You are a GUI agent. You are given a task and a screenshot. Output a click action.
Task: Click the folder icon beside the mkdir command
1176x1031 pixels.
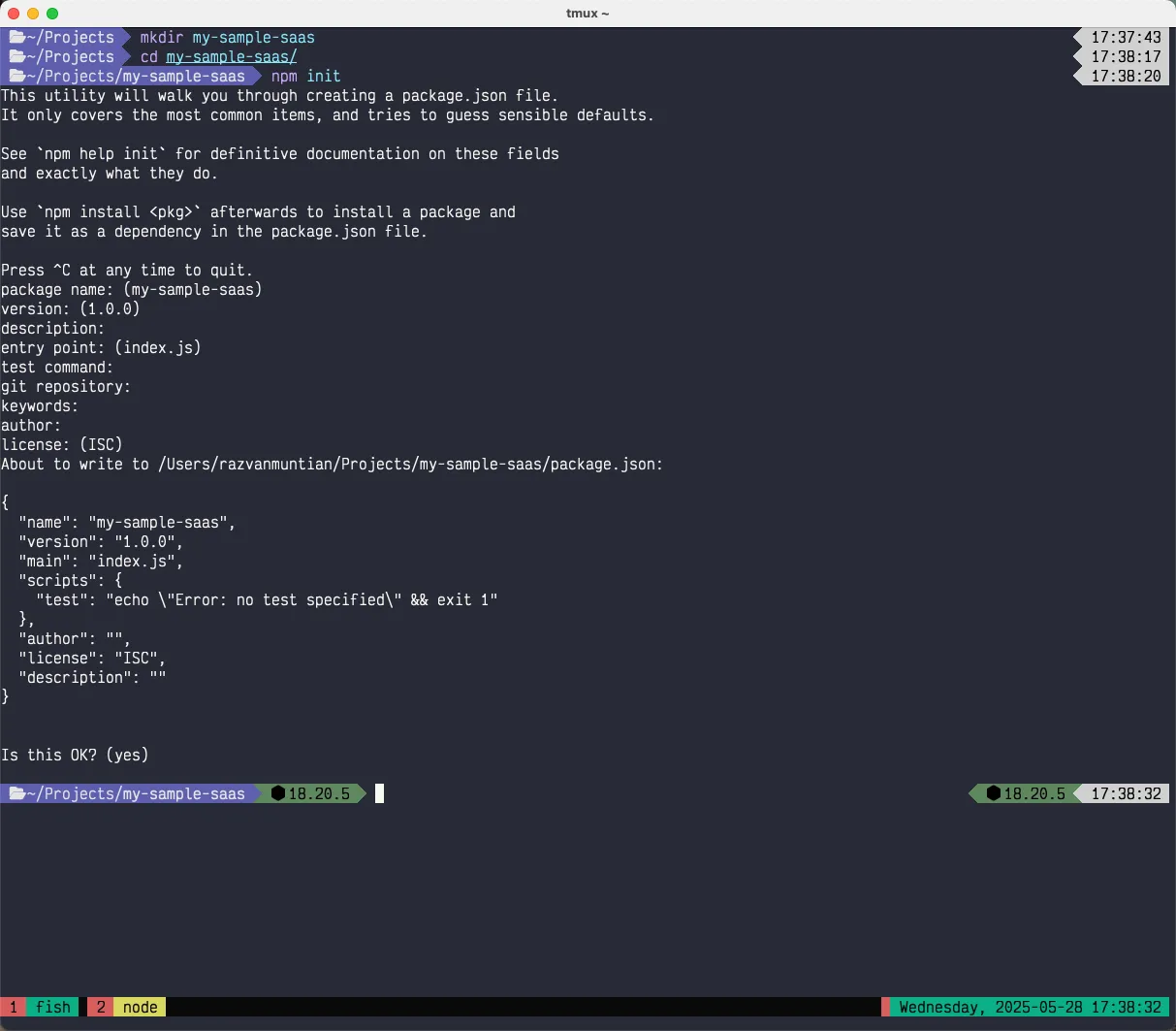click(16, 38)
